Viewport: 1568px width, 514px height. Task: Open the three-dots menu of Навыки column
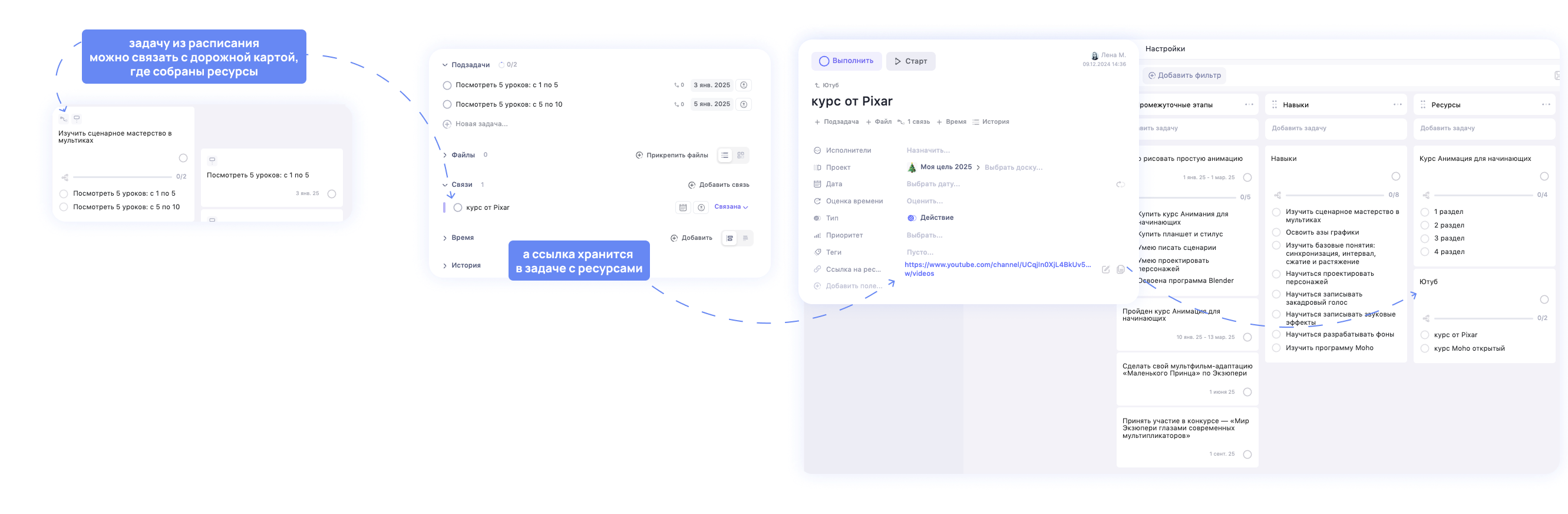1397,105
